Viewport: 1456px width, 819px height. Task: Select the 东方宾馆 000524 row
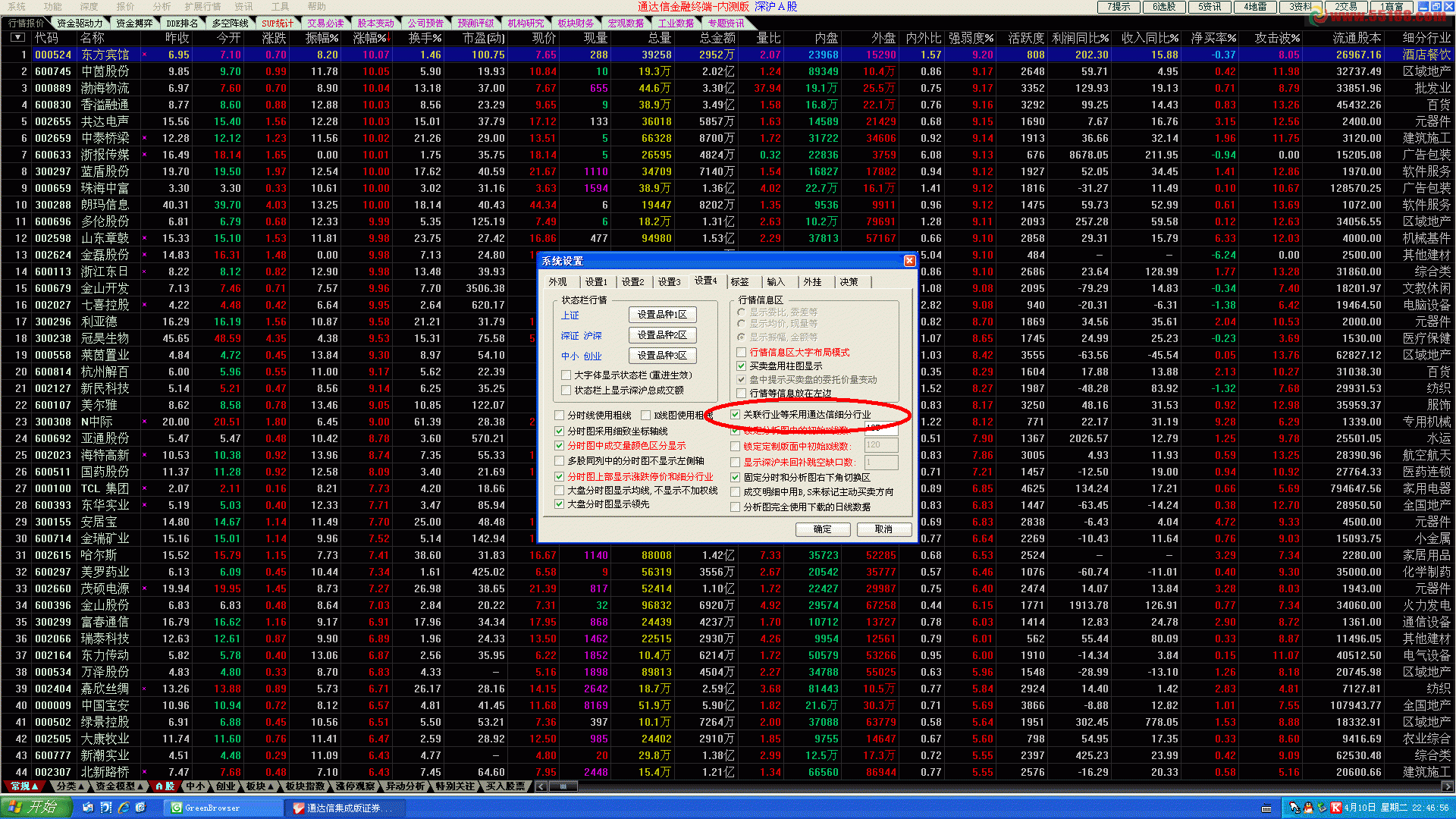[x=728, y=55]
